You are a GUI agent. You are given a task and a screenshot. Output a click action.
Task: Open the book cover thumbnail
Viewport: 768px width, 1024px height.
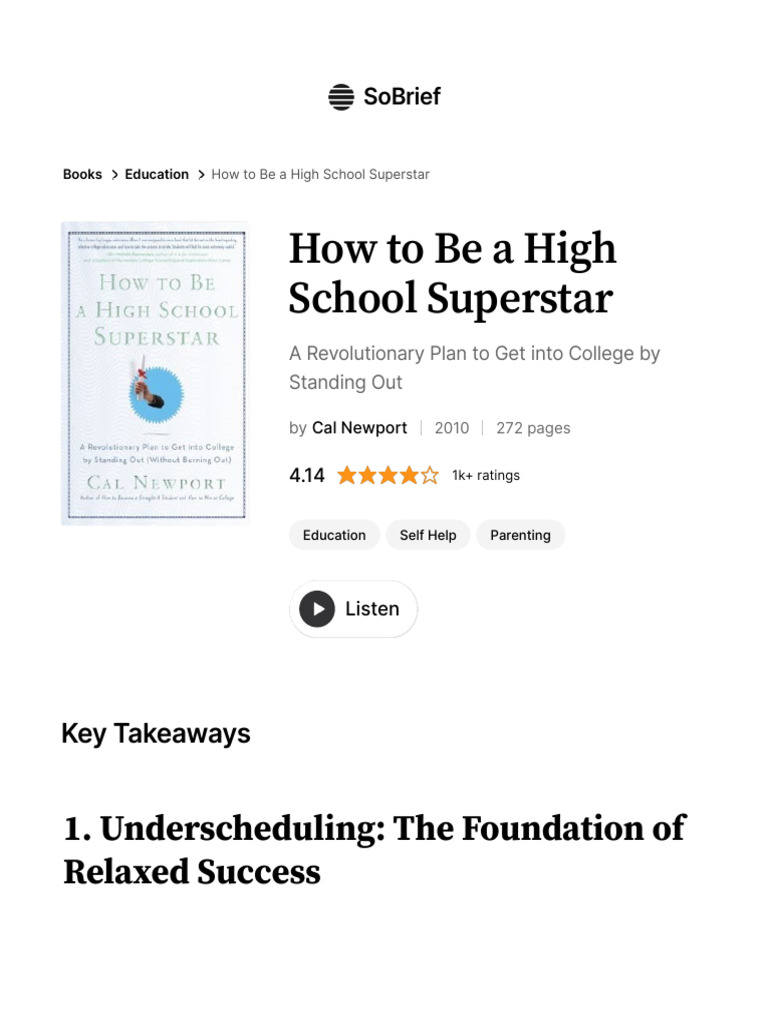coord(154,373)
